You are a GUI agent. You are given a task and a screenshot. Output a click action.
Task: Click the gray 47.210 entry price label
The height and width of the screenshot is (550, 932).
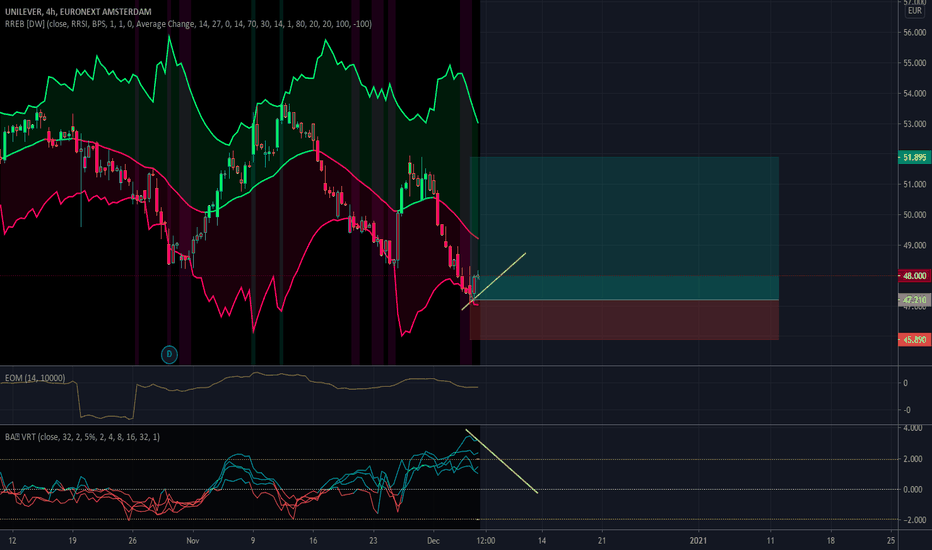click(x=915, y=300)
